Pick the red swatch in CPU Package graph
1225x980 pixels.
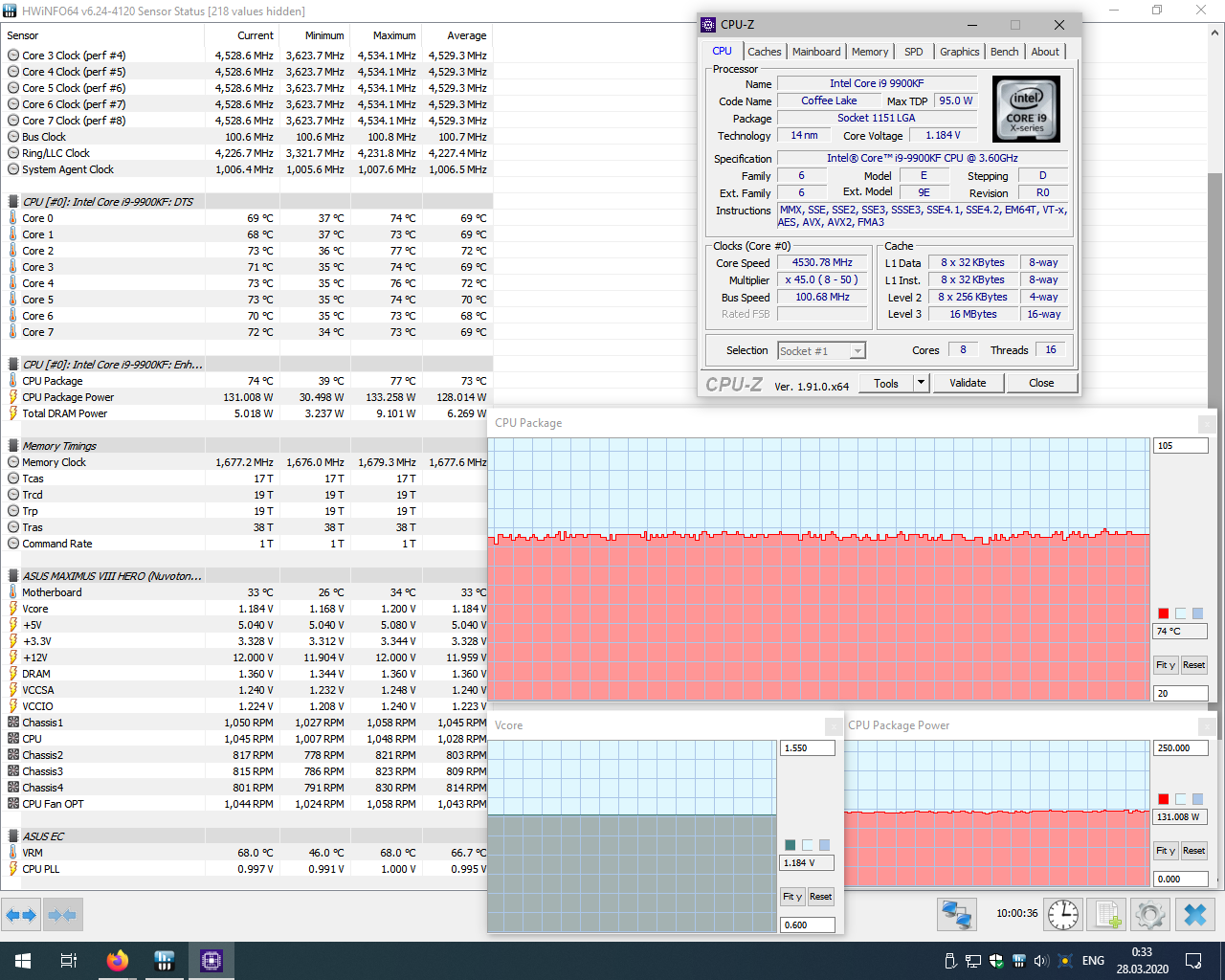click(1164, 613)
